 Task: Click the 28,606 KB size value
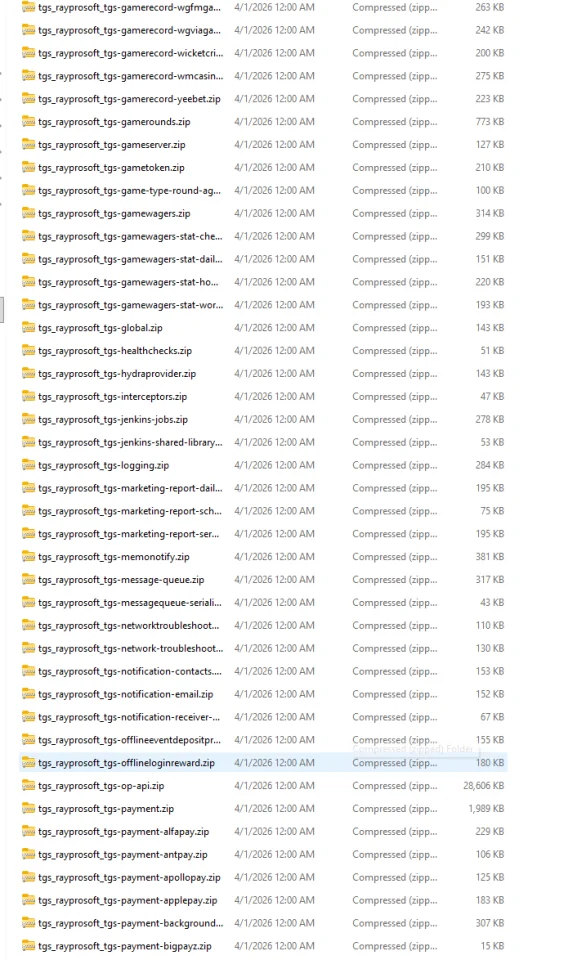pos(484,786)
